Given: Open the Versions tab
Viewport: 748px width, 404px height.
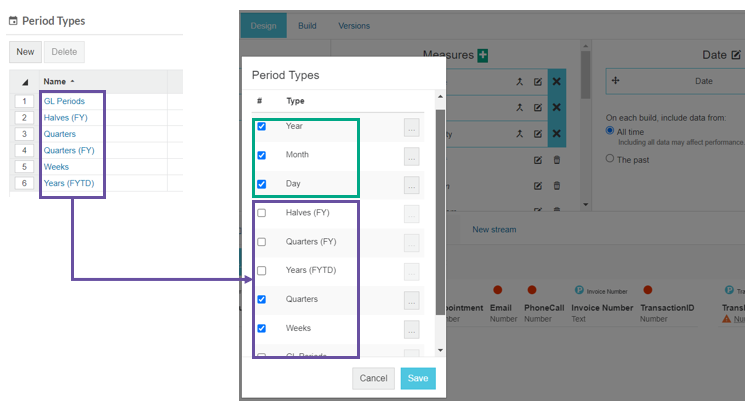Looking at the screenshot, I should coord(354,25).
